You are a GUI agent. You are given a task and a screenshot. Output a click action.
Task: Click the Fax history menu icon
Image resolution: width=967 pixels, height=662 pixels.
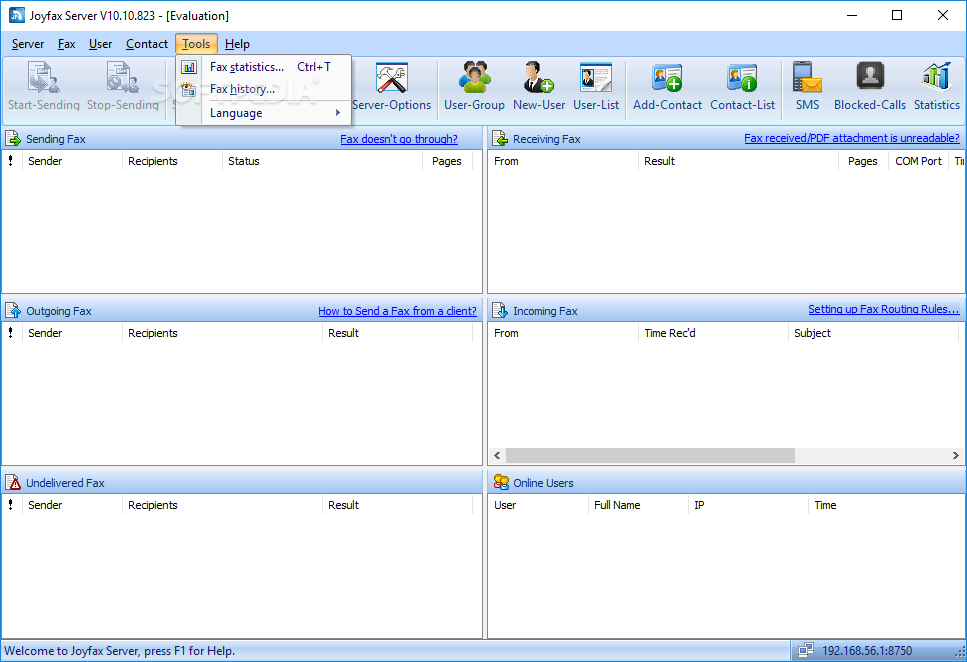point(189,89)
